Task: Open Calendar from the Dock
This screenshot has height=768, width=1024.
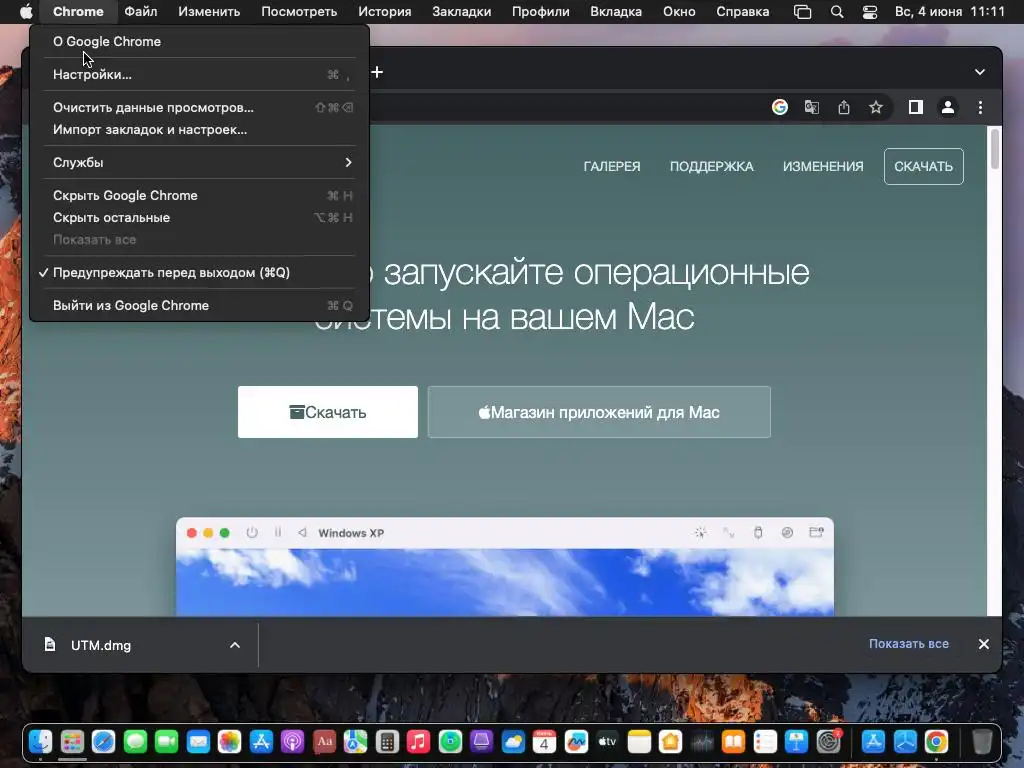Action: pos(544,742)
